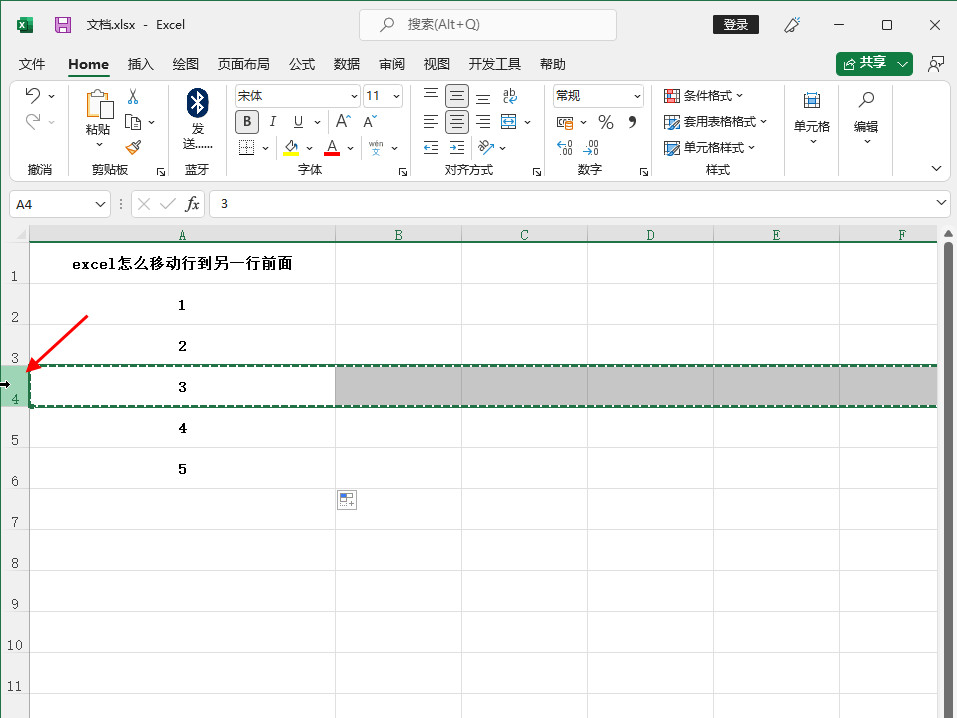Screen dimensions: 957x718
Task: Select the Format Painter brush
Action: [133, 148]
